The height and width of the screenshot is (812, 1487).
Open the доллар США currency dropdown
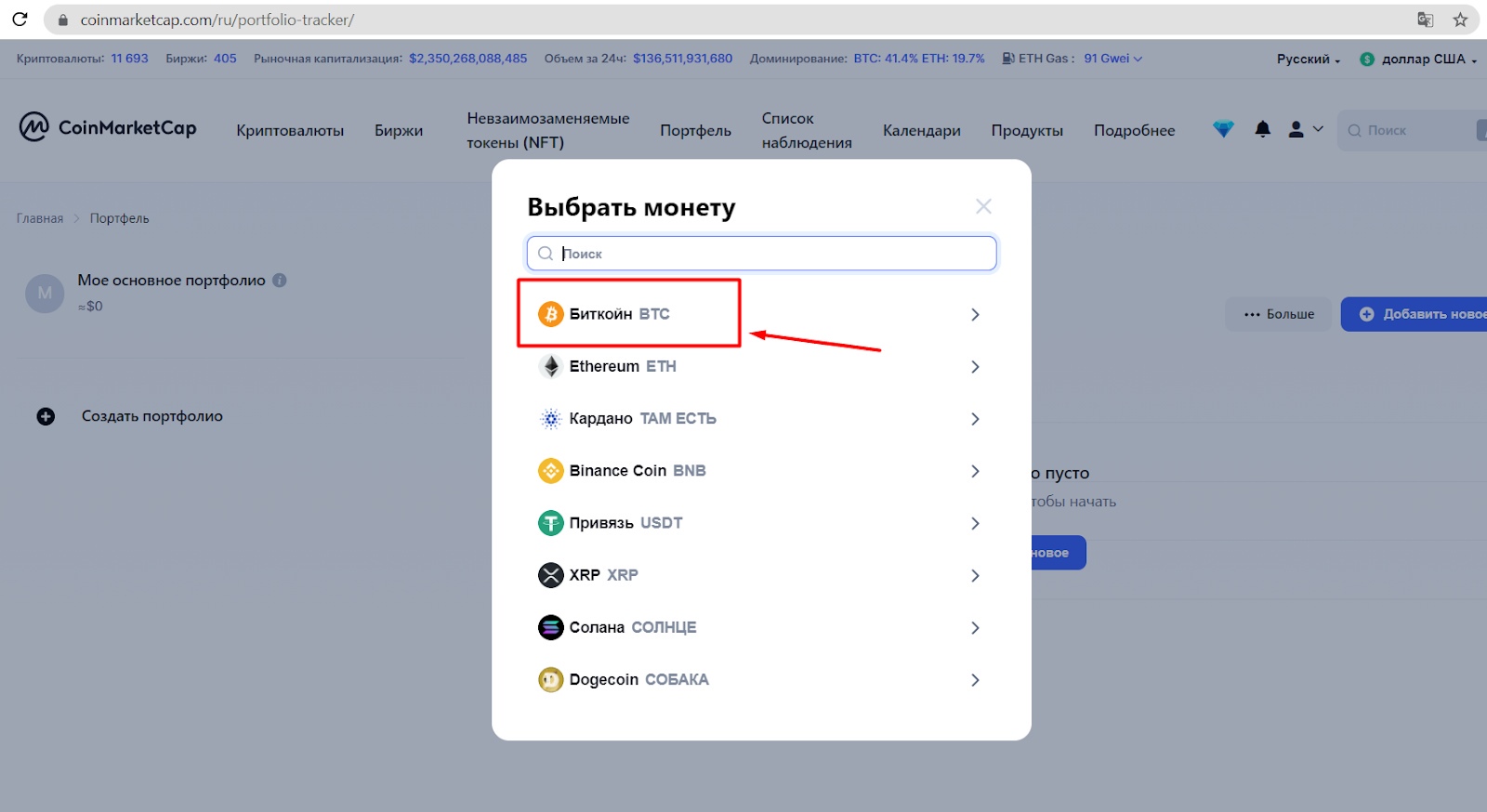click(x=1418, y=59)
